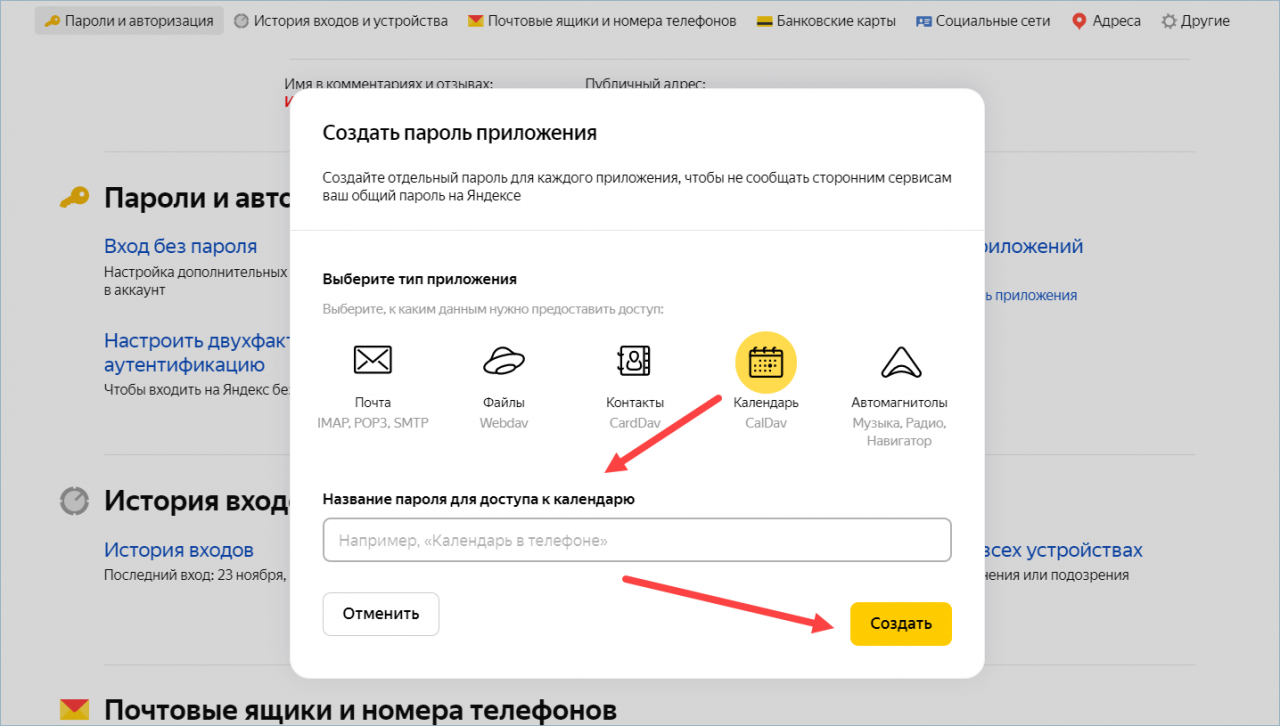Screen dimensions: 1280x726
Task: Click the key icon beside Пароли и авторизация tab
Action: [x=52, y=21]
